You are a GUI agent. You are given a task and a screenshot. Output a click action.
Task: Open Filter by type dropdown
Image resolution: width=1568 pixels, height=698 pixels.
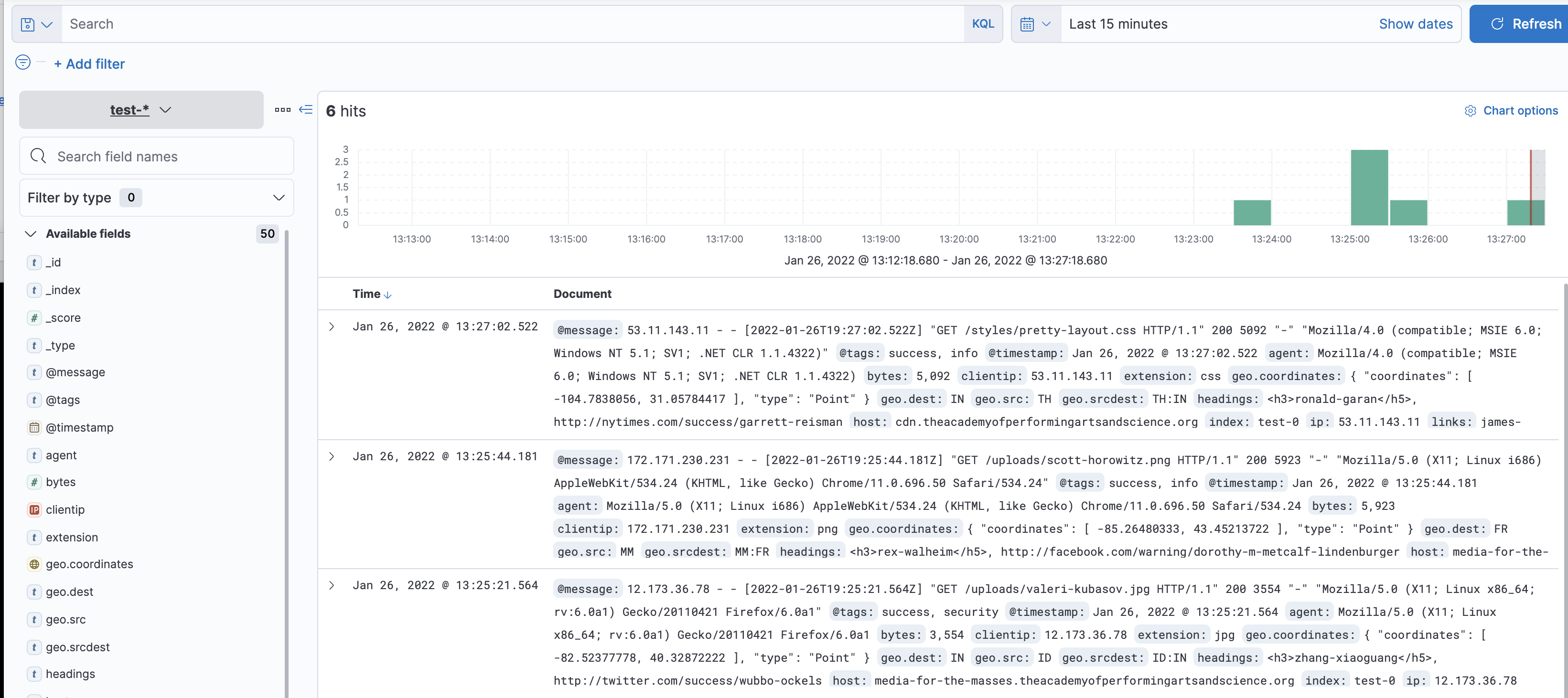tap(156, 198)
